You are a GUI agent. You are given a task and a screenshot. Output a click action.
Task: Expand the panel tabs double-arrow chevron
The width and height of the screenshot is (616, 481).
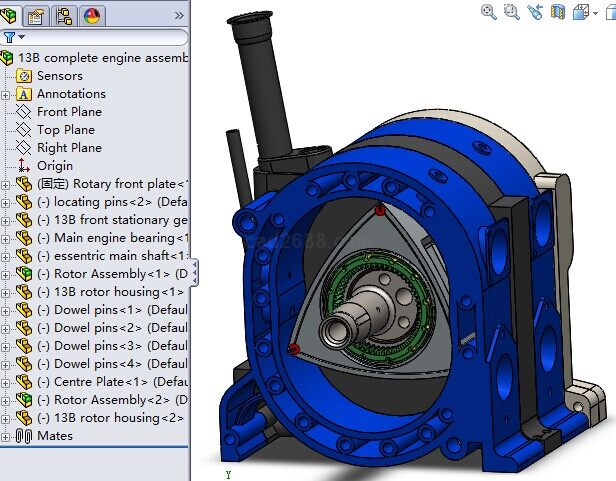[x=179, y=15]
